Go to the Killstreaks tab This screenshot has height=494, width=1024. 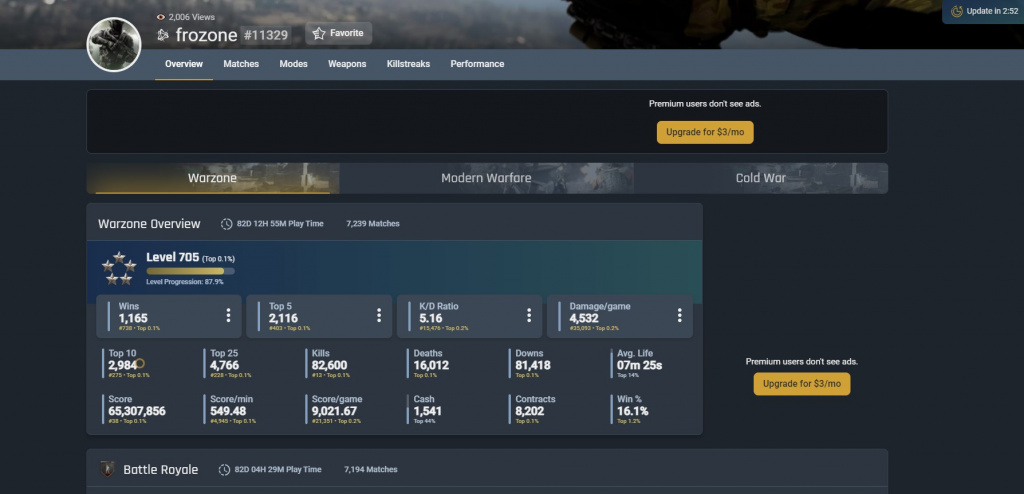[408, 64]
